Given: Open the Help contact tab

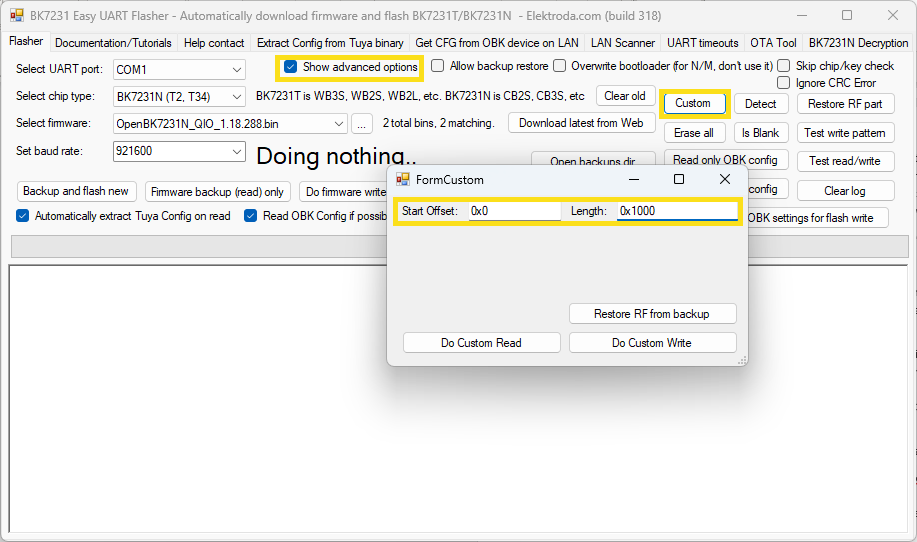Looking at the screenshot, I should coord(213,43).
